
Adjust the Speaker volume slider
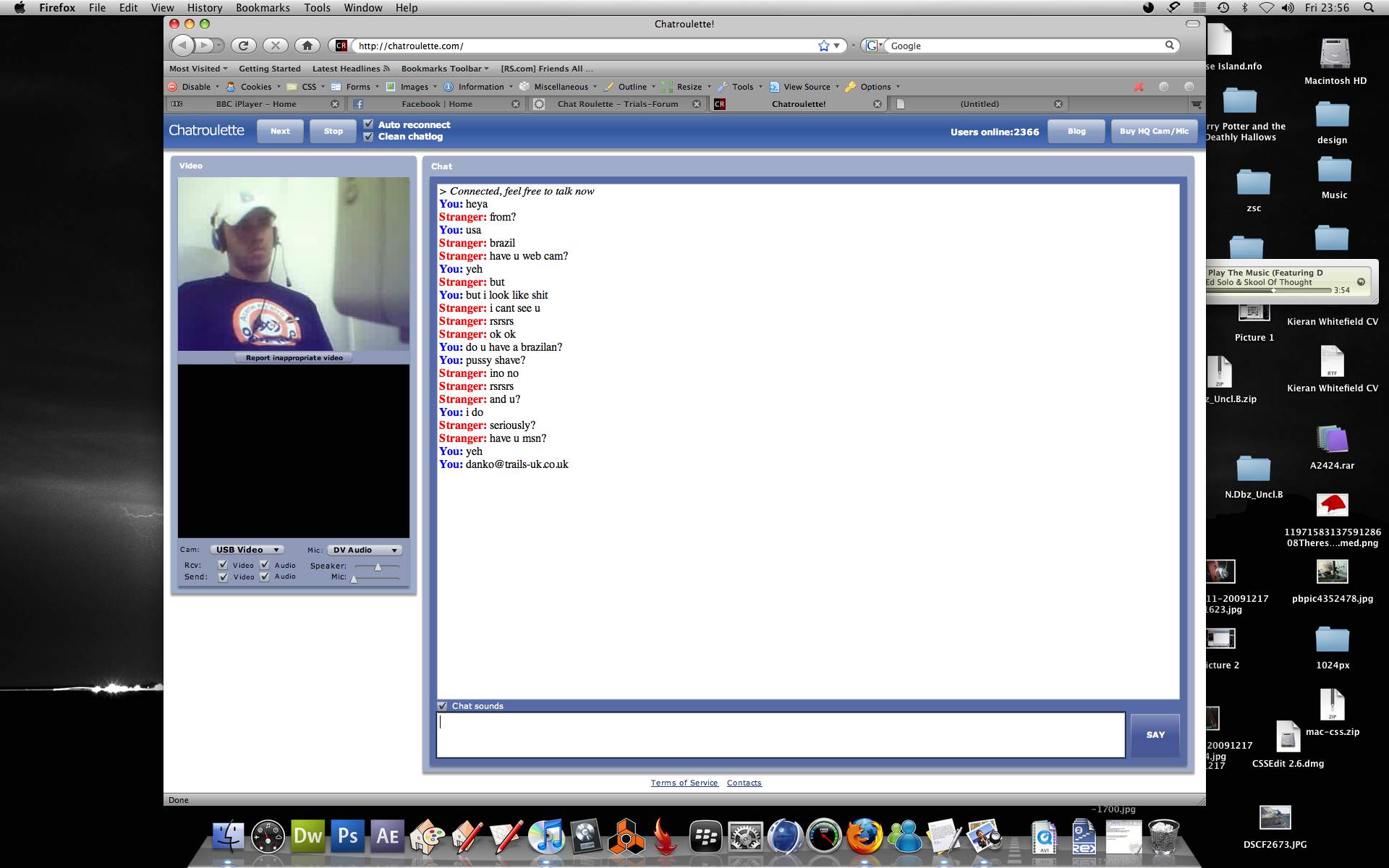pyautogui.click(x=378, y=566)
